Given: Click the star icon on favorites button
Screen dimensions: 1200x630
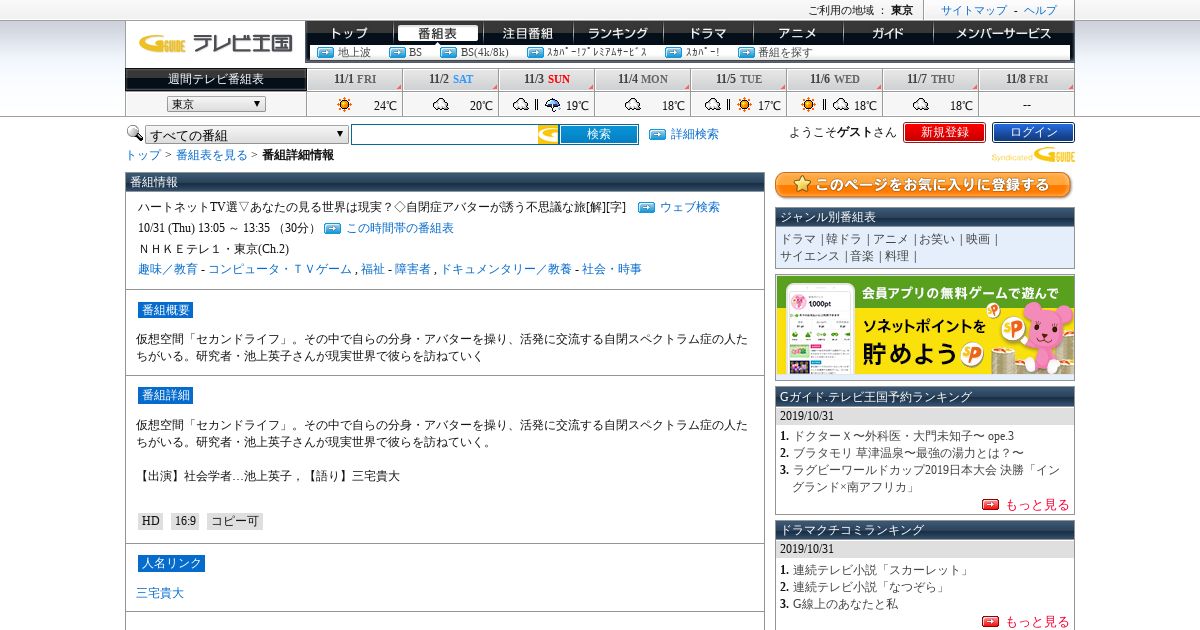Looking at the screenshot, I should pos(802,184).
